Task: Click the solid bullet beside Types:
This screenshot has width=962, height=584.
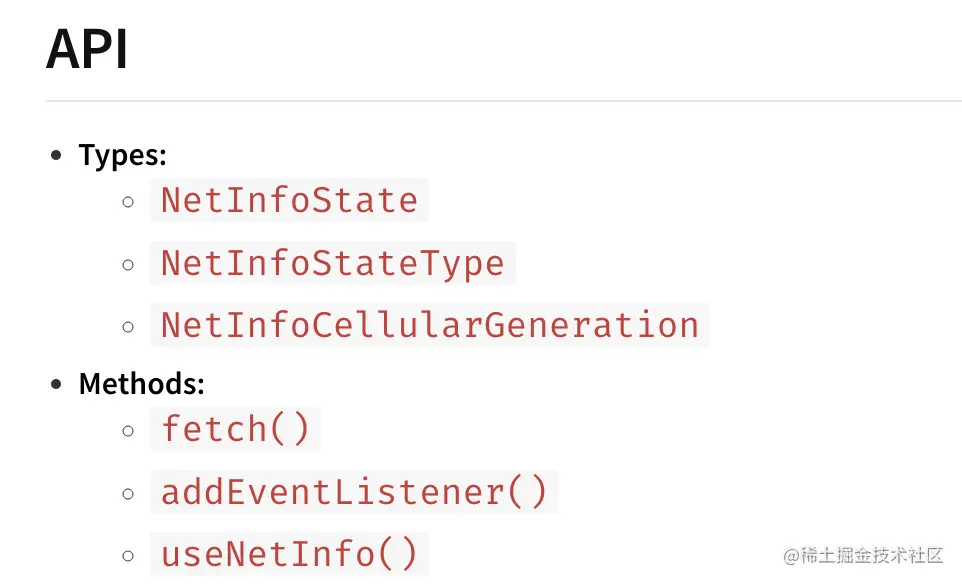Action: pyautogui.click(x=56, y=156)
